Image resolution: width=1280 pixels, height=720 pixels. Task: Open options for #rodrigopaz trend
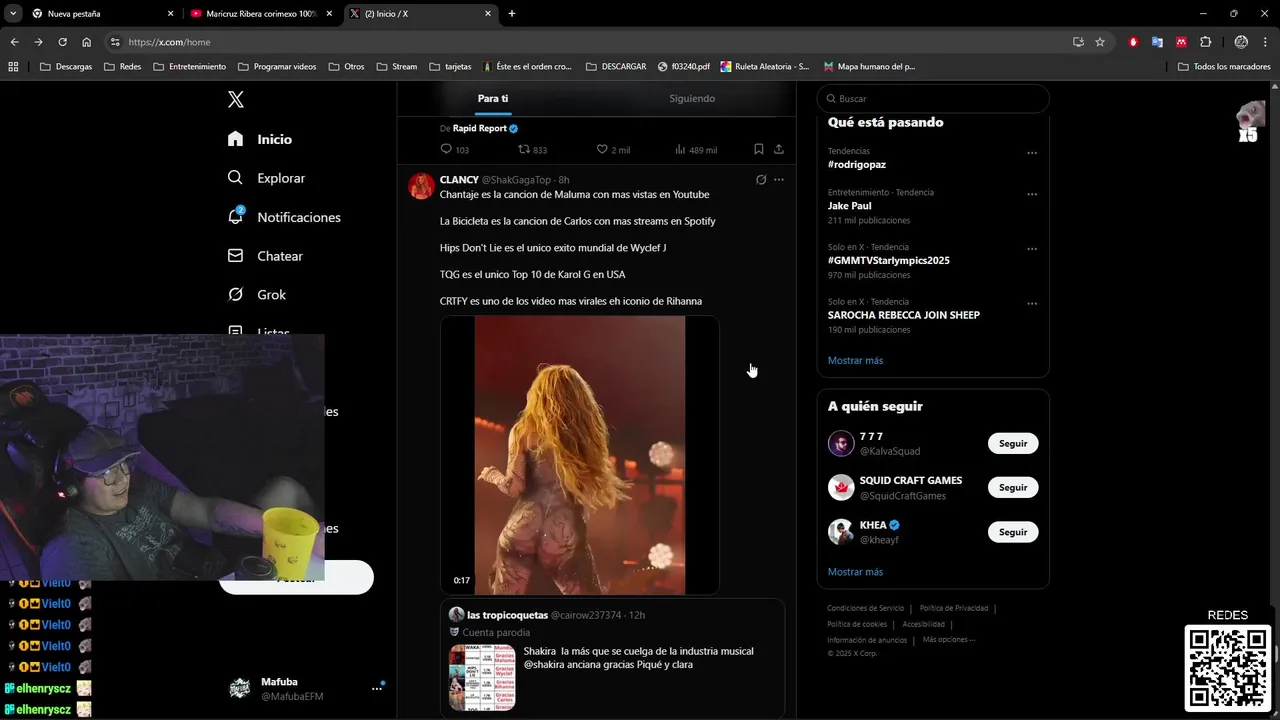point(1032,153)
